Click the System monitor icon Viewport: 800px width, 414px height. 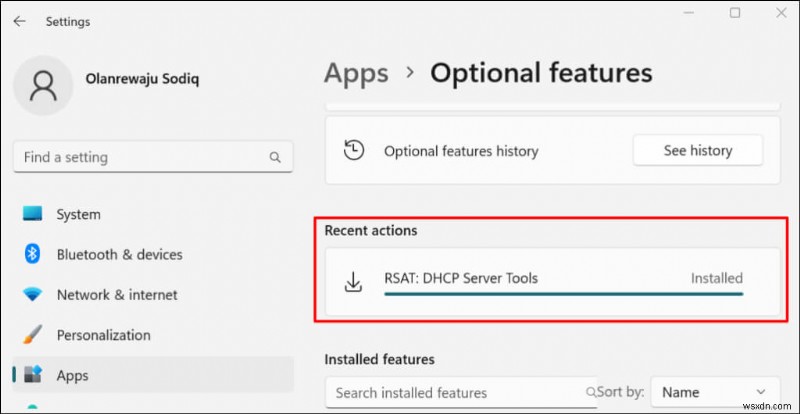[32, 214]
